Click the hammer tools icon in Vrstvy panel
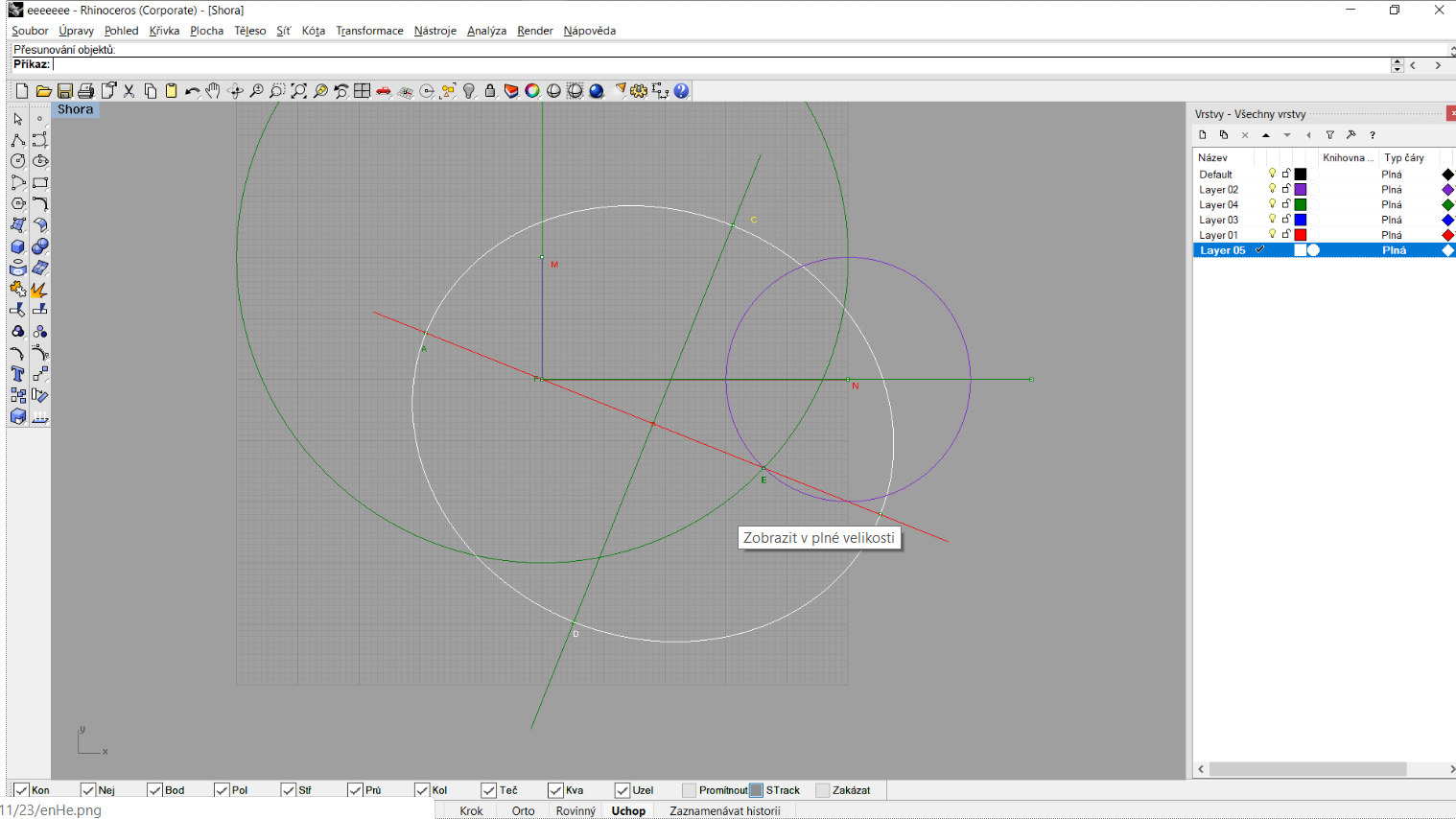The height and width of the screenshot is (819, 1456). pos(1351,135)
